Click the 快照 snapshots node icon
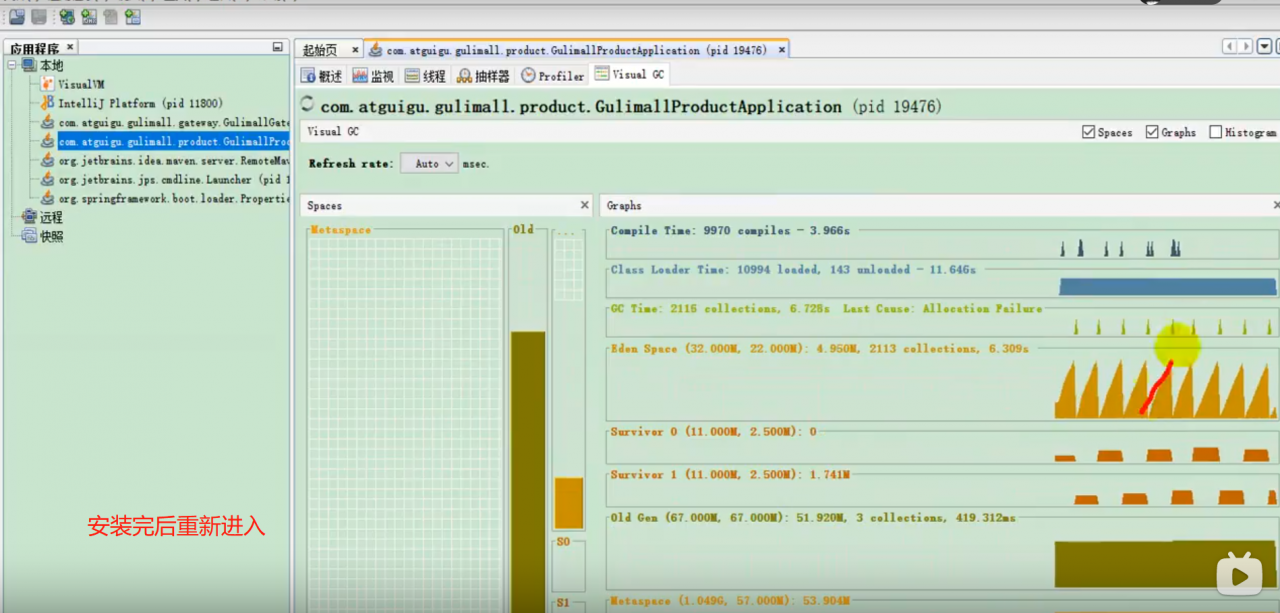 30,236
